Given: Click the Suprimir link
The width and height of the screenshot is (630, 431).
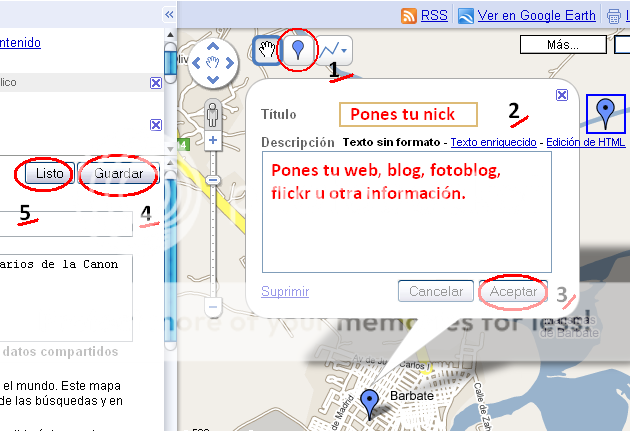Looking at the screenshot, I should tap(285, 292).
